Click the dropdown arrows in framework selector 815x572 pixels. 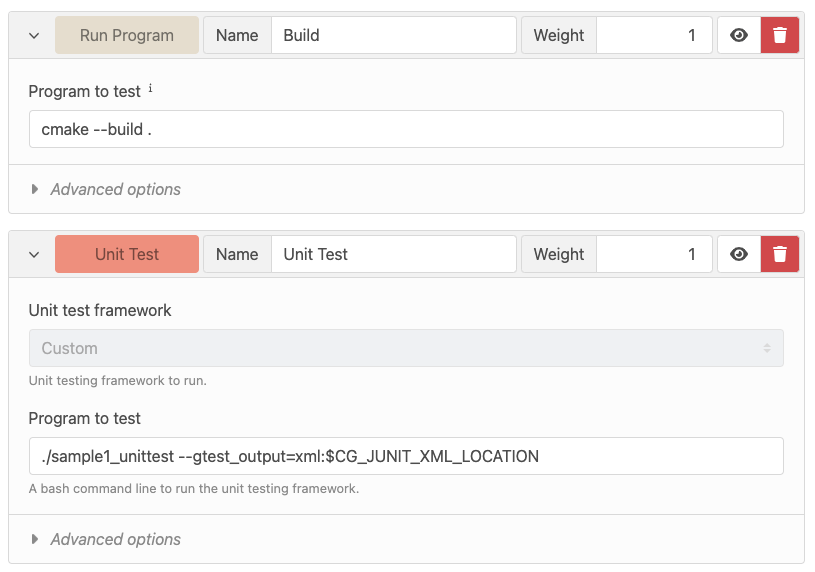[x=767, y=348]
